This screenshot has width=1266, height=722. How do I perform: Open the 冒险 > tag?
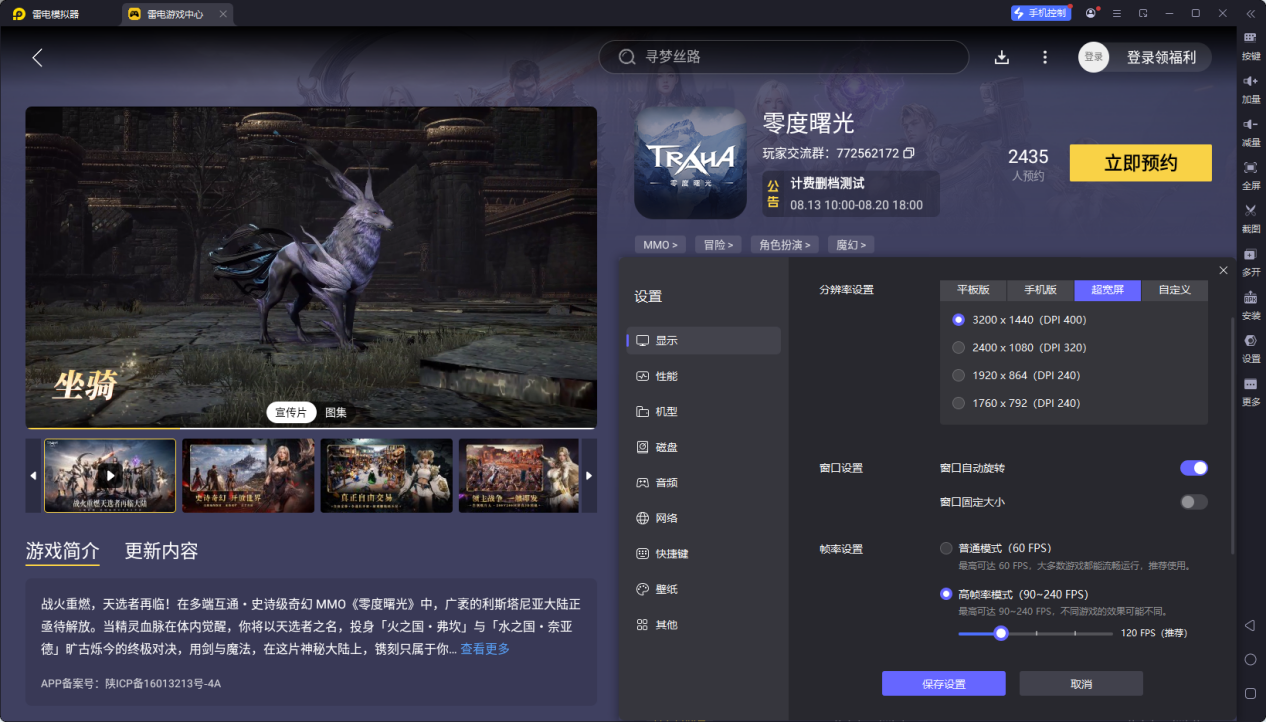click(x=718, y=244)
